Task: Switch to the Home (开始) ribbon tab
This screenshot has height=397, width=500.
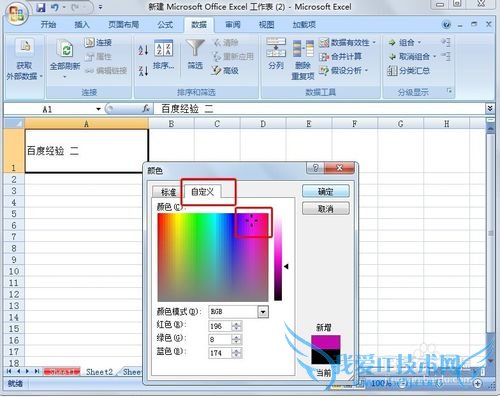Action: 49,25
